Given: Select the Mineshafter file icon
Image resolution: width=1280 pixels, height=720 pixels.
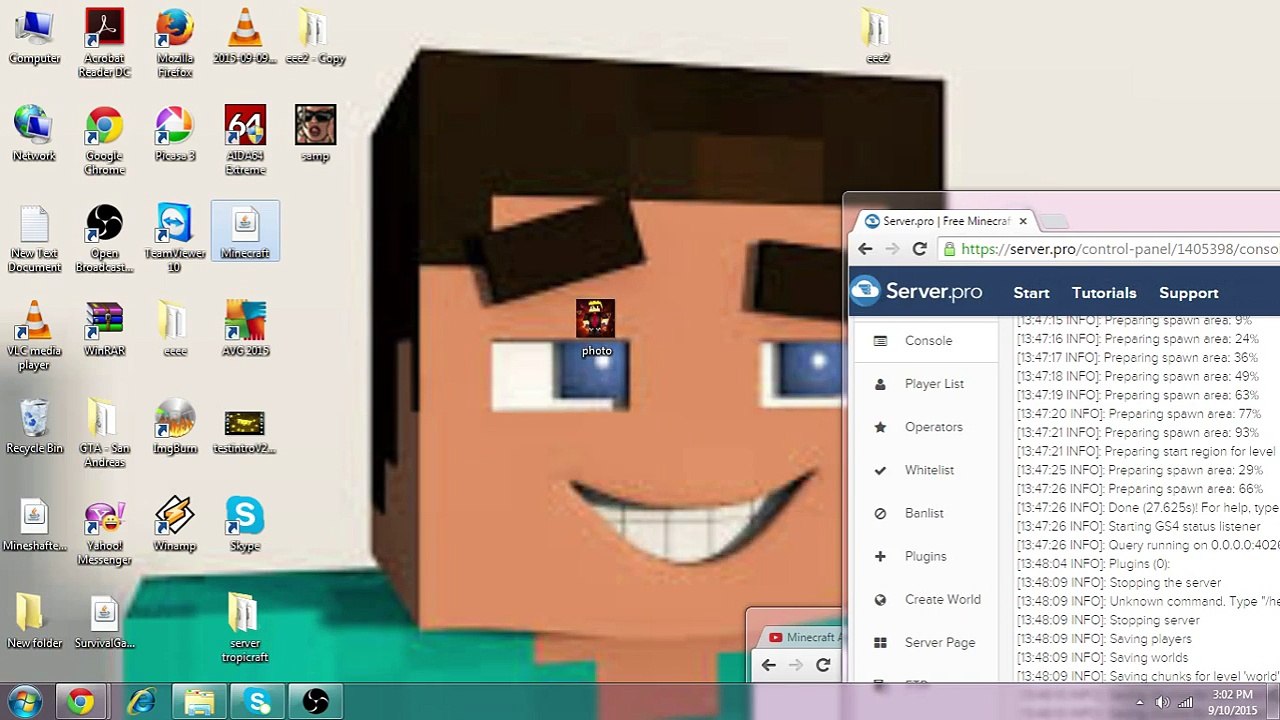Looking at the screenshot, I should pyautogui.click(x=34, y=524).
